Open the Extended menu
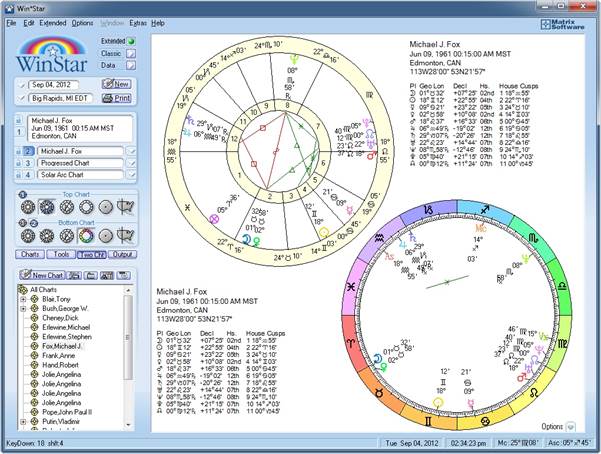 click(53, 22)
